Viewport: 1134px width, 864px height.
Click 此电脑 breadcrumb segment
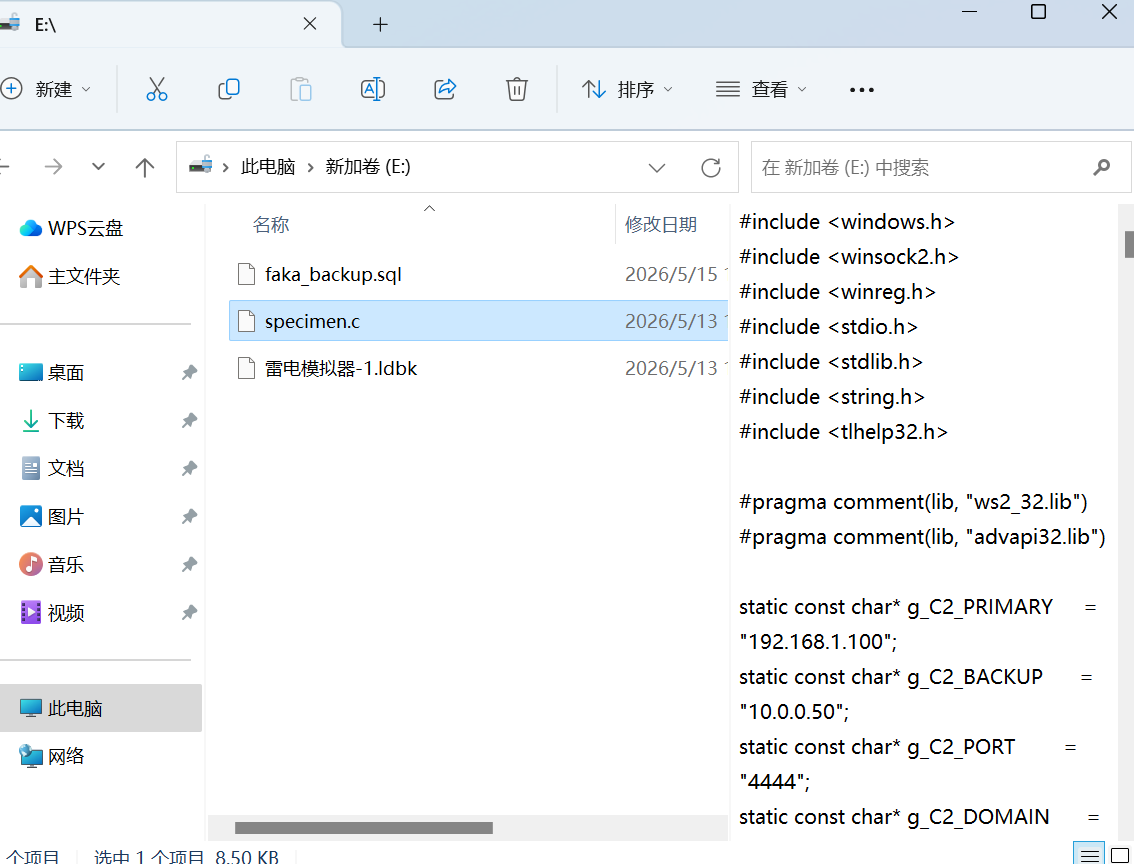[x=268, y=167]
